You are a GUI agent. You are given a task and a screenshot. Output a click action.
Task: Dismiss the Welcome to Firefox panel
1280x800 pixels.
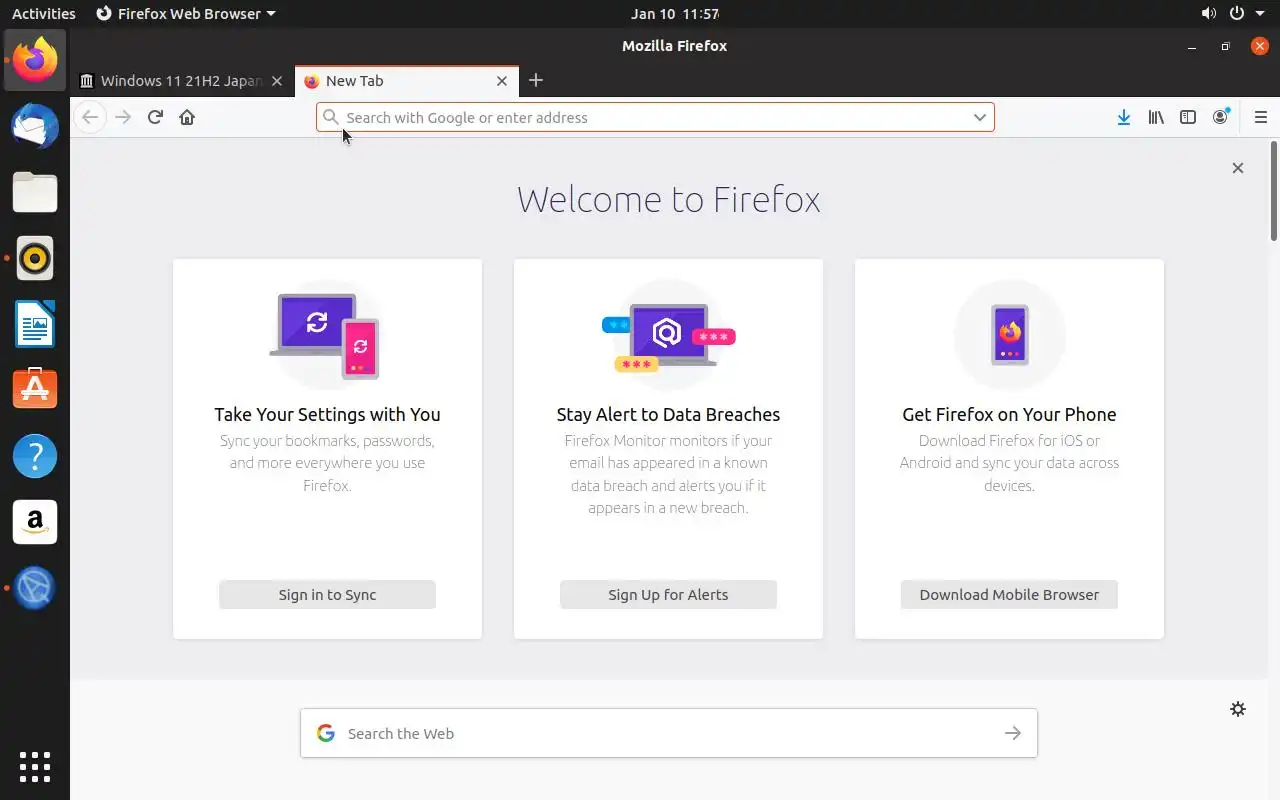click(x=1238, y=168)
